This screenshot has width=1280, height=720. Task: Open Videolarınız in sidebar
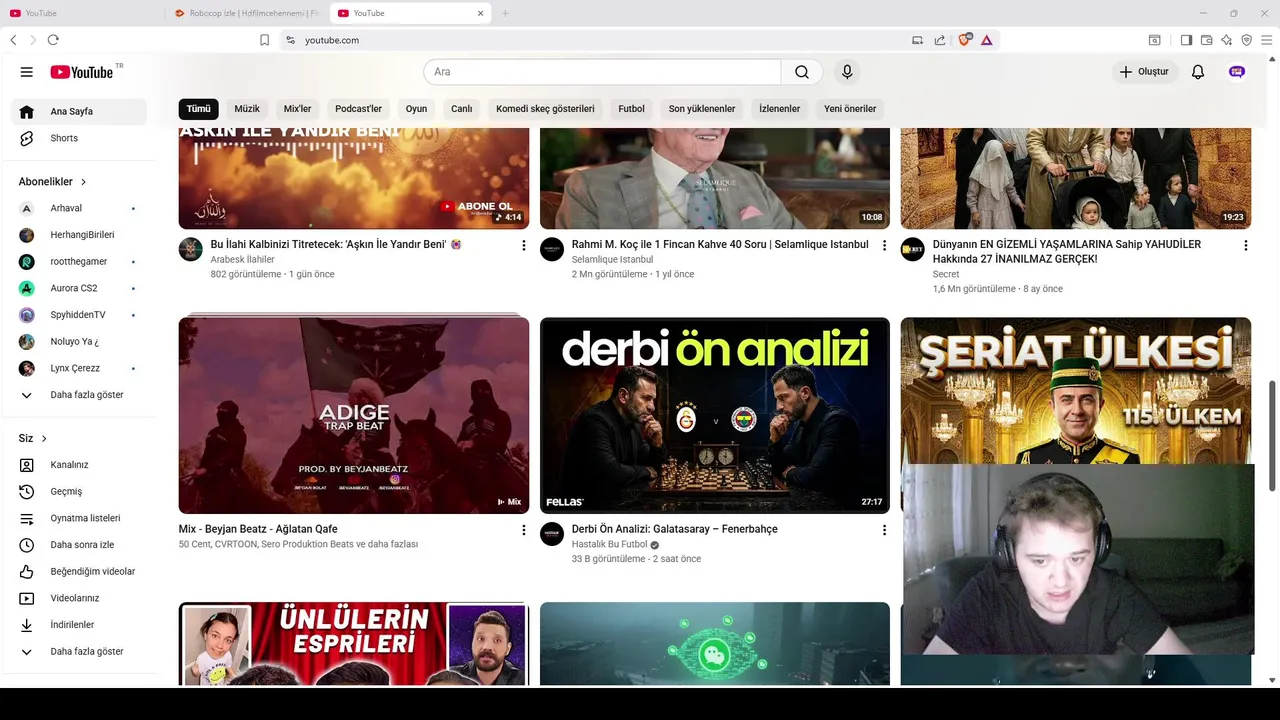(x=79, y=598)
